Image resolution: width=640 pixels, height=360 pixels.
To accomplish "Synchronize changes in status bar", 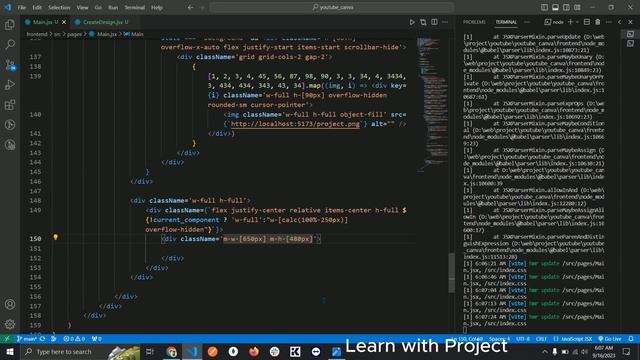I will coord(42,339).
